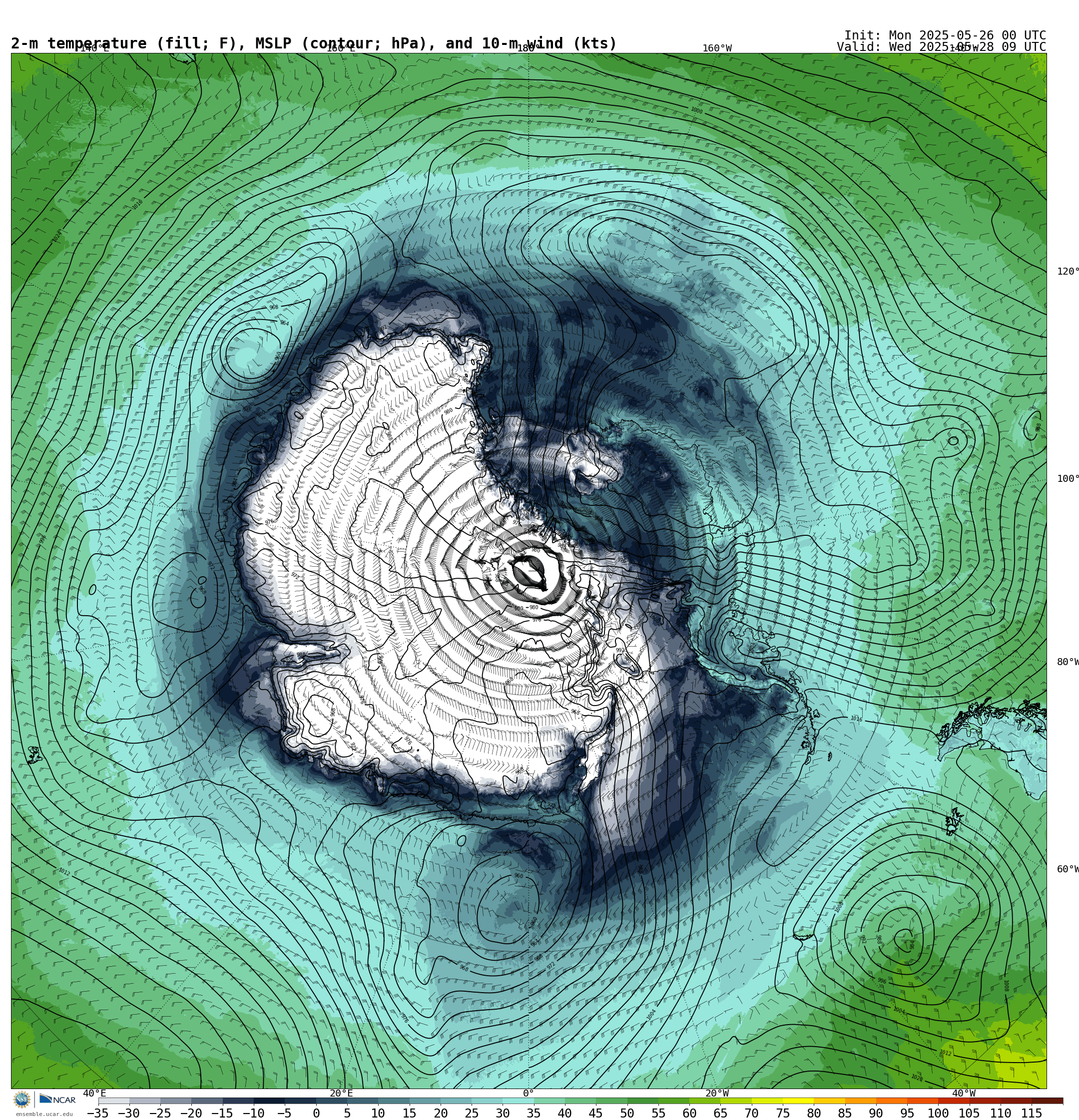
Task: Click the colorbar tick label 115
Action: (x=1032, y=1113)
